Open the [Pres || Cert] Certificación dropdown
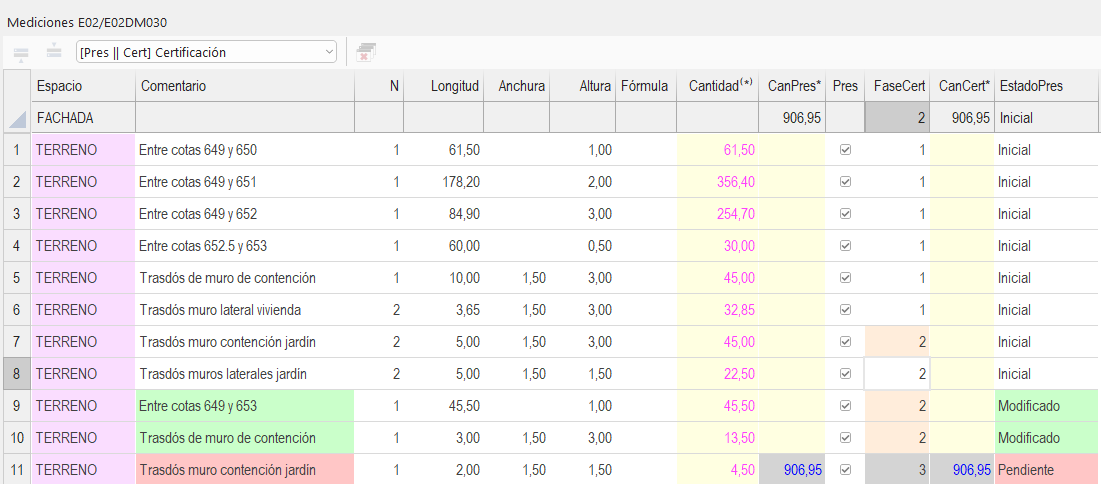This screenshot has width=1101, height=484. tap(206, 53)
